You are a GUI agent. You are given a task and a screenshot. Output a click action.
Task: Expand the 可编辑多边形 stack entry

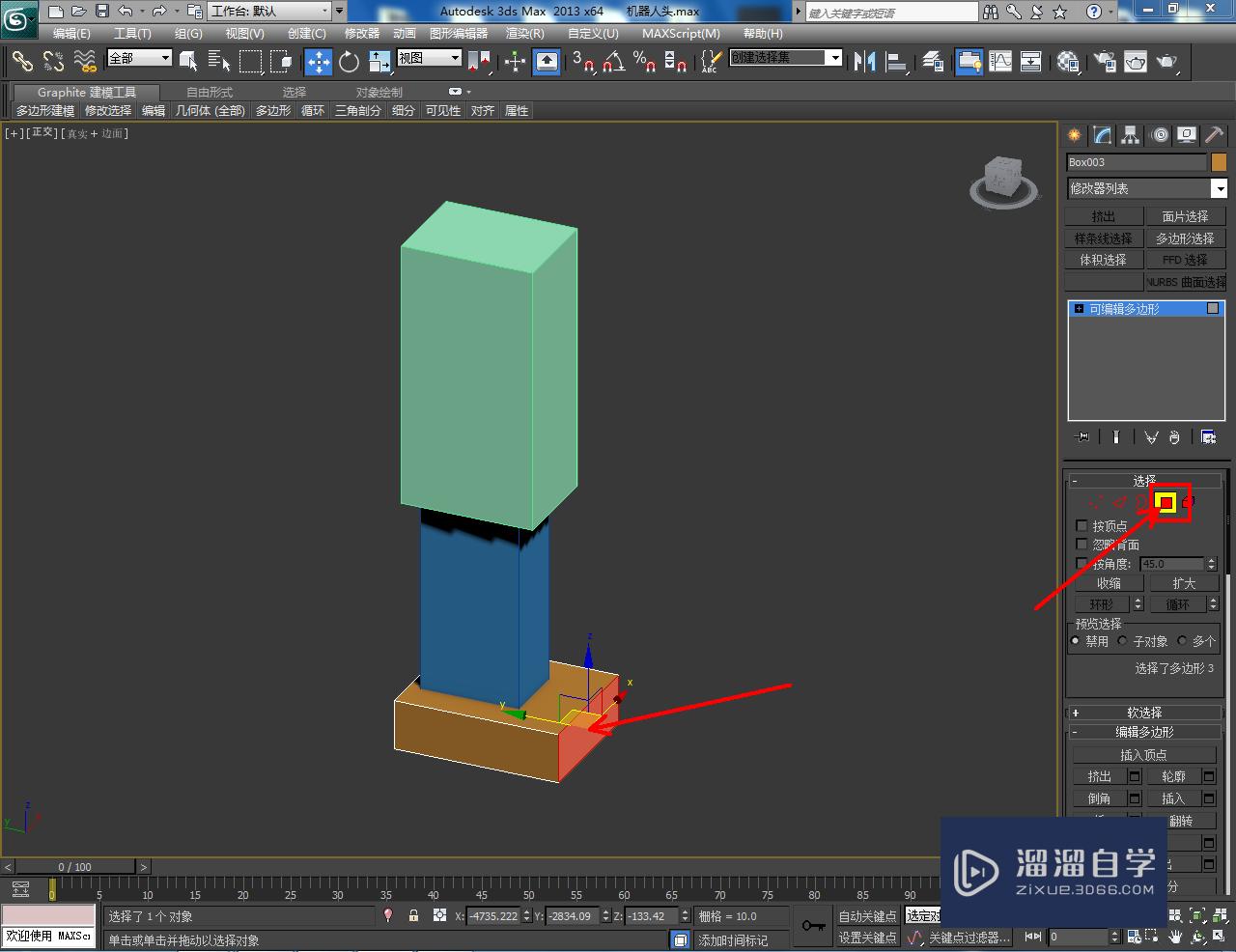[1079, 309]
